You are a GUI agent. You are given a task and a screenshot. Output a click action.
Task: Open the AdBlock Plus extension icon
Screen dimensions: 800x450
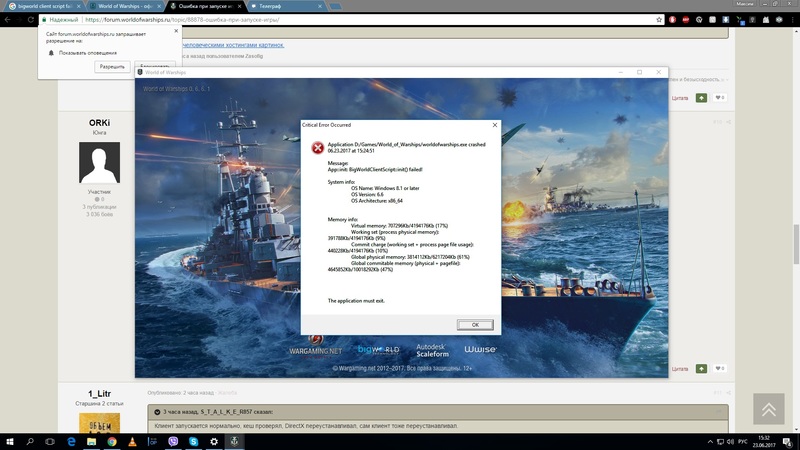686,19
